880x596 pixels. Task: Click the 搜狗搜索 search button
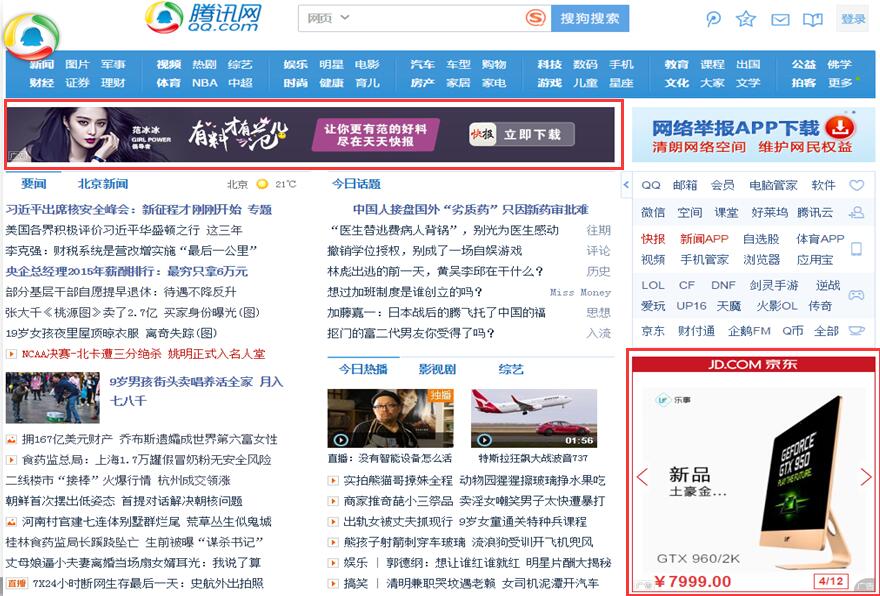[590, 18]
